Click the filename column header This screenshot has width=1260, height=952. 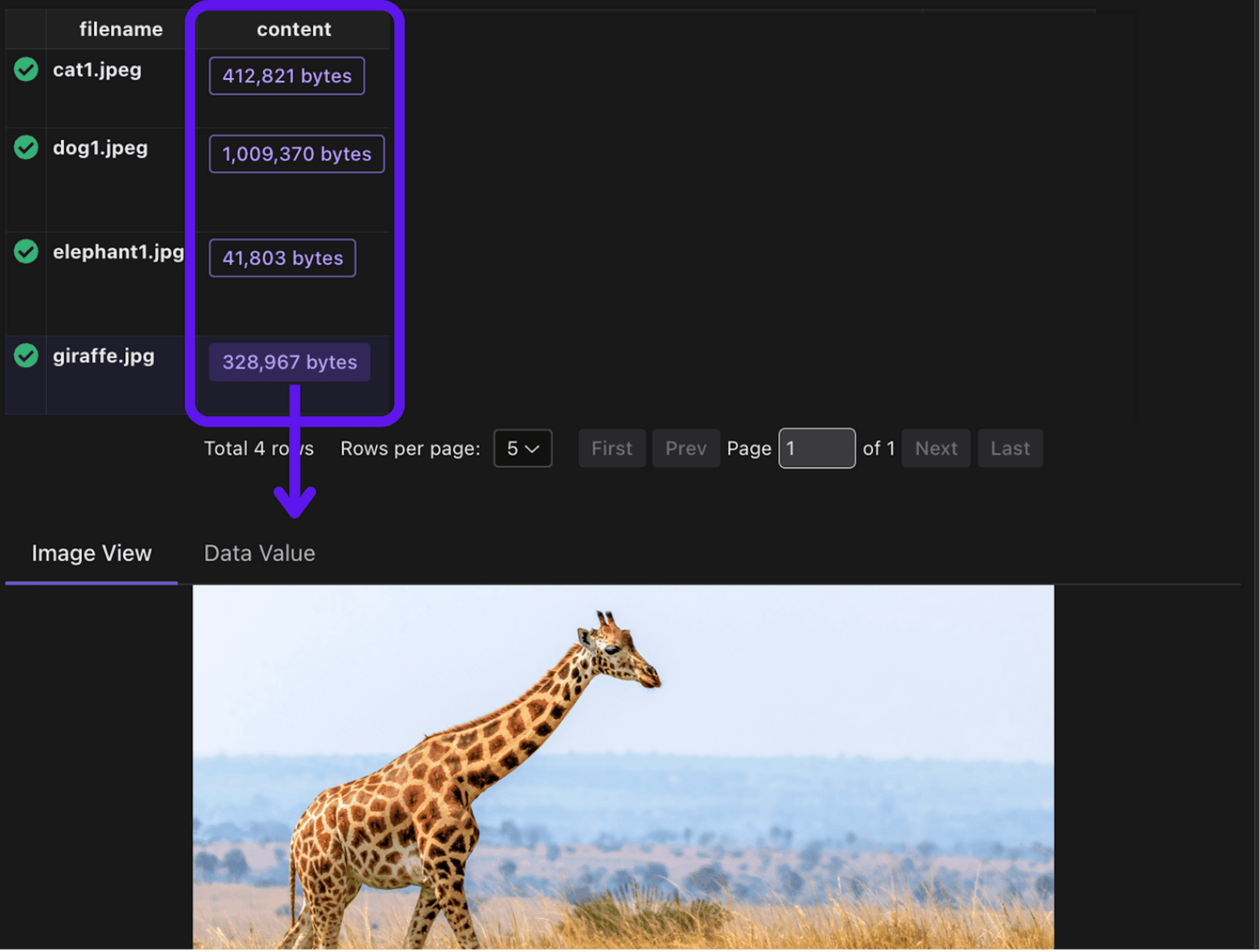pyautogui.click(x=121, y=29)
